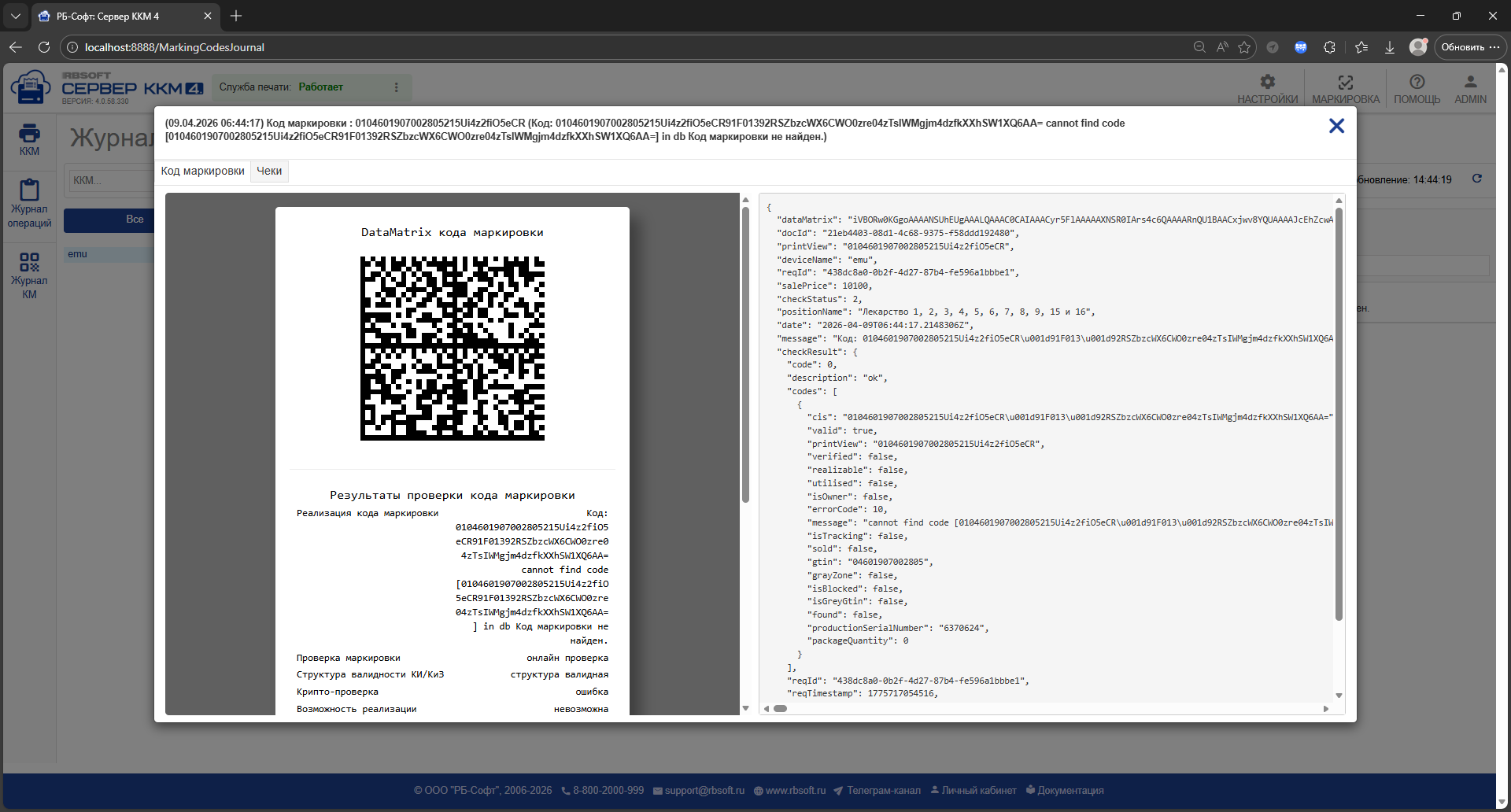This screenshot has width=1511, height=812.
Task: Go to ККМ printer section in sidebar
Action: click(x=29, y=140)
